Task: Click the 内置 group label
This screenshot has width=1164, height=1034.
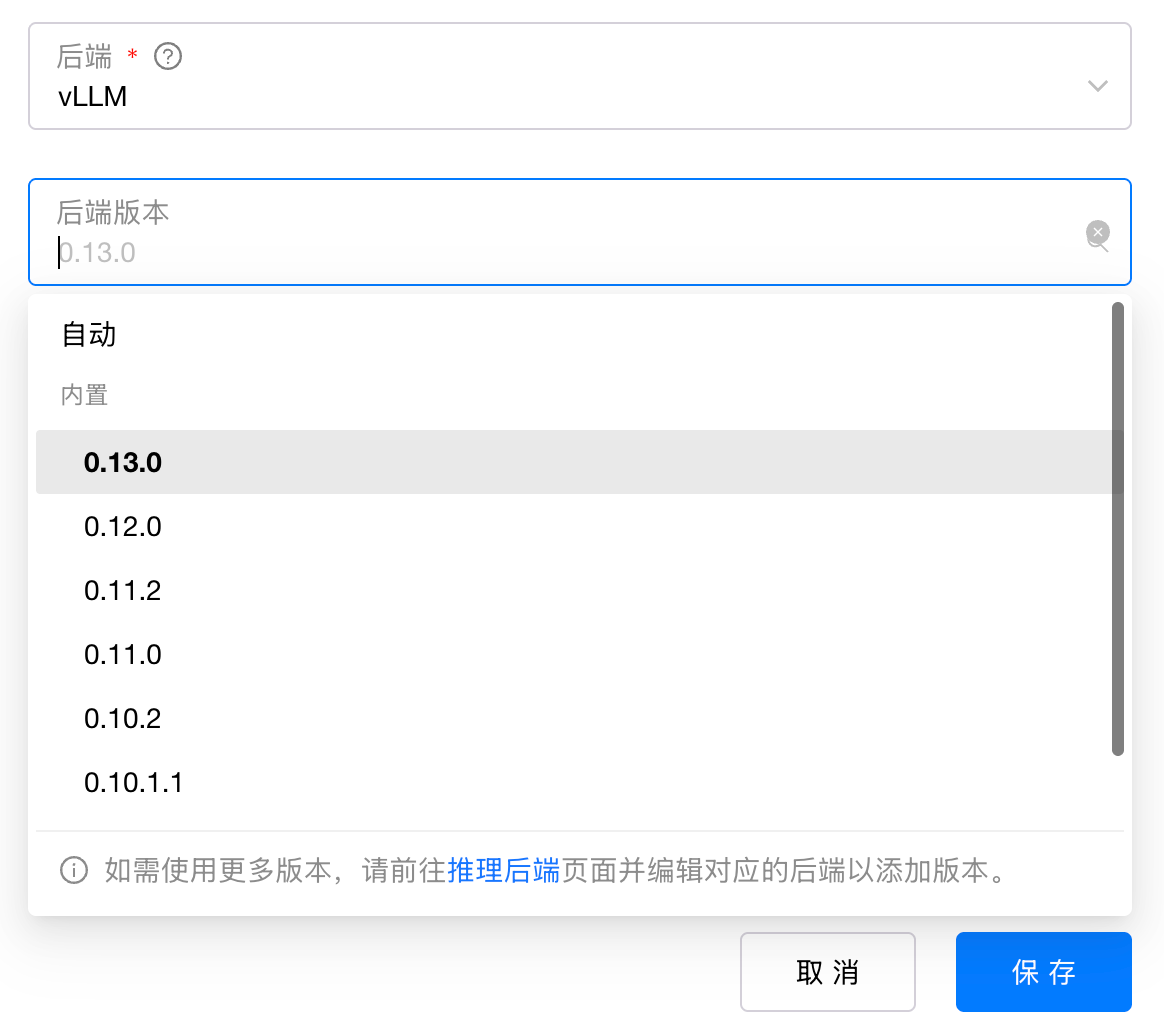Action: [x=85, y=395]
